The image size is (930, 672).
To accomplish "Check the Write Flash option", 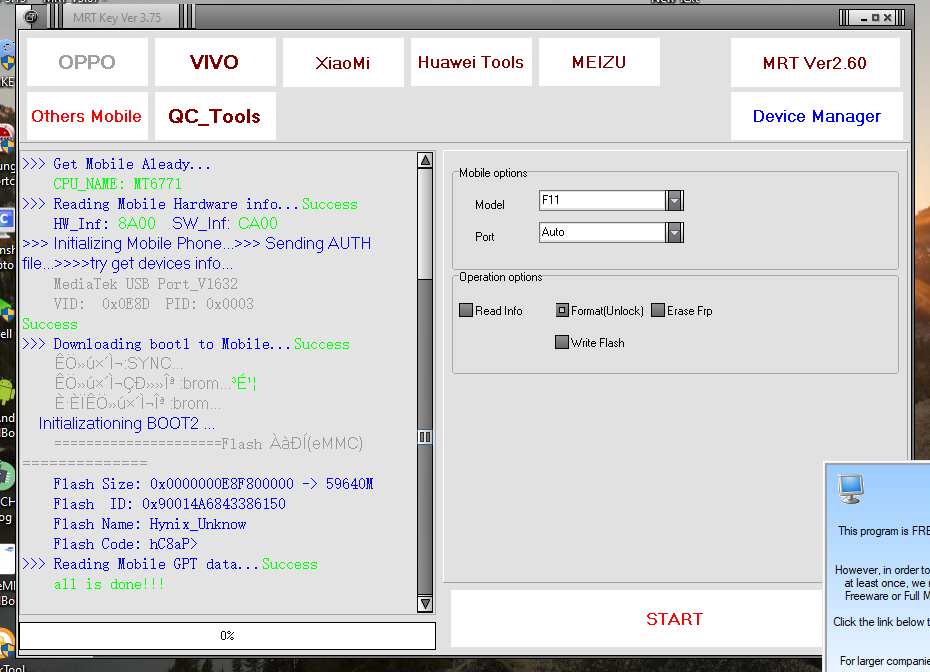I will click(562, 342).
